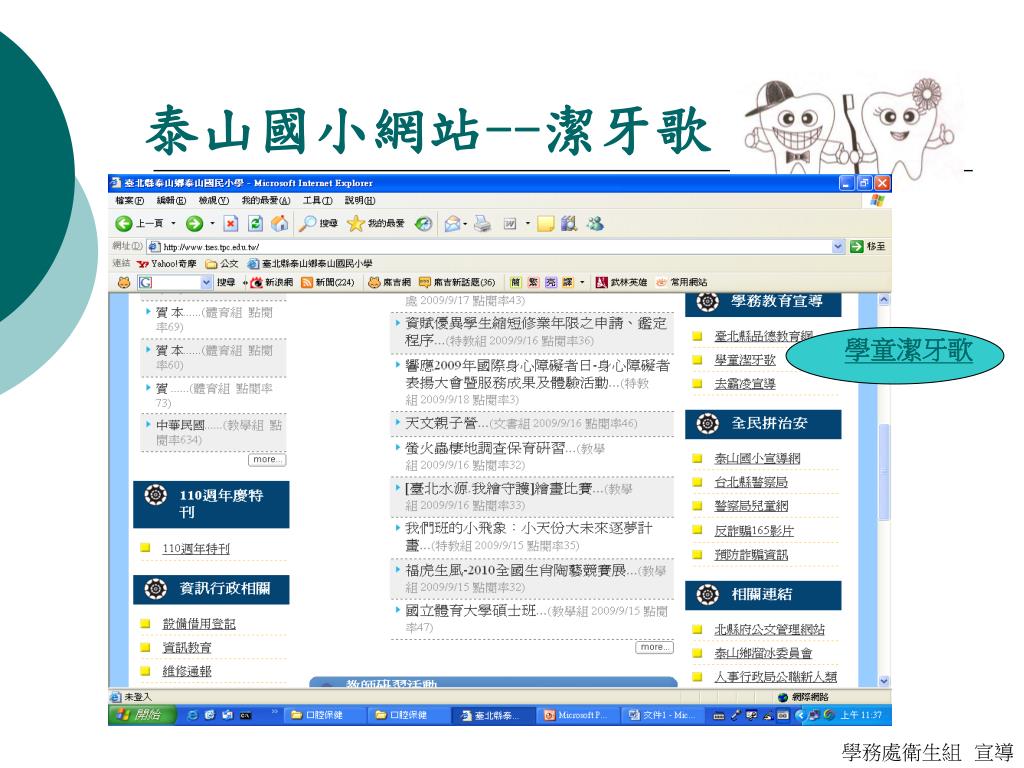Viewport: 1024px width, 768px height.
Task: Open the Back button history dropdown arrow
Action: 173,223
